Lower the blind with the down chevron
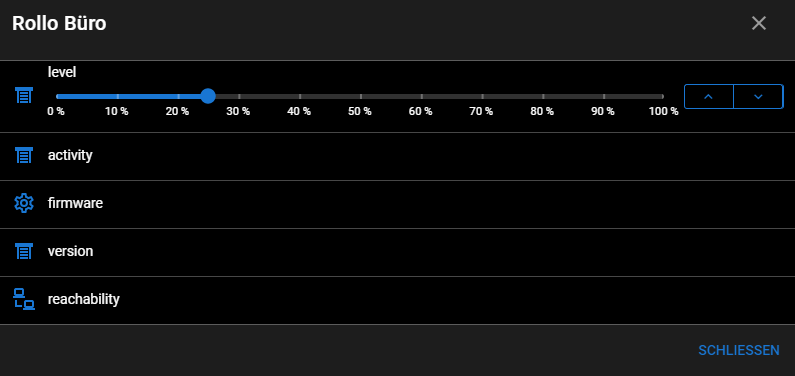 (x=758, y=96)
